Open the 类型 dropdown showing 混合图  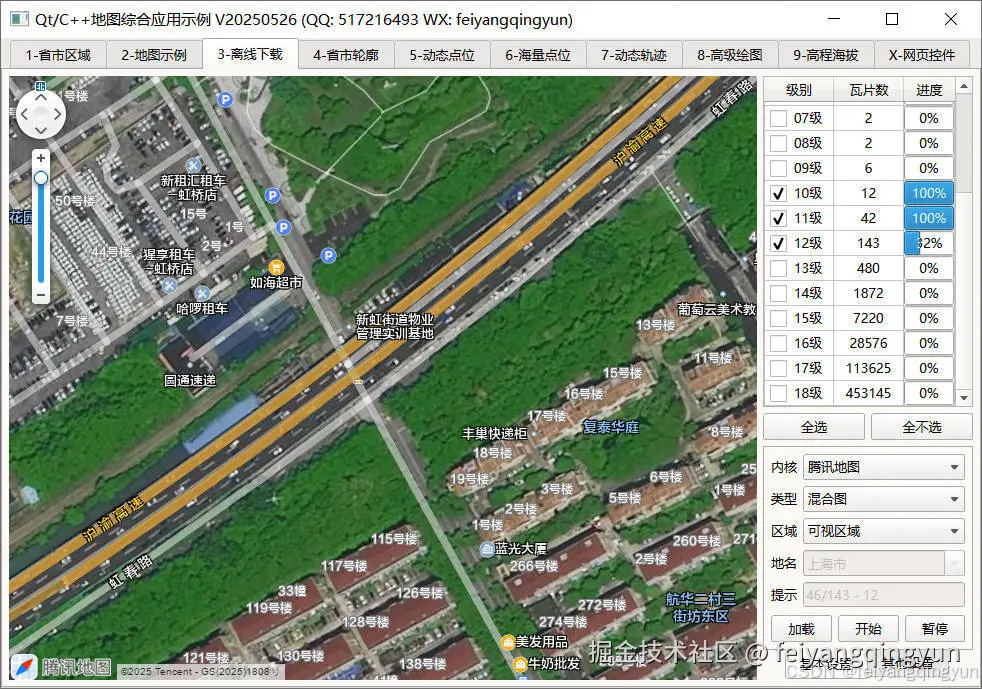point(883,499)
